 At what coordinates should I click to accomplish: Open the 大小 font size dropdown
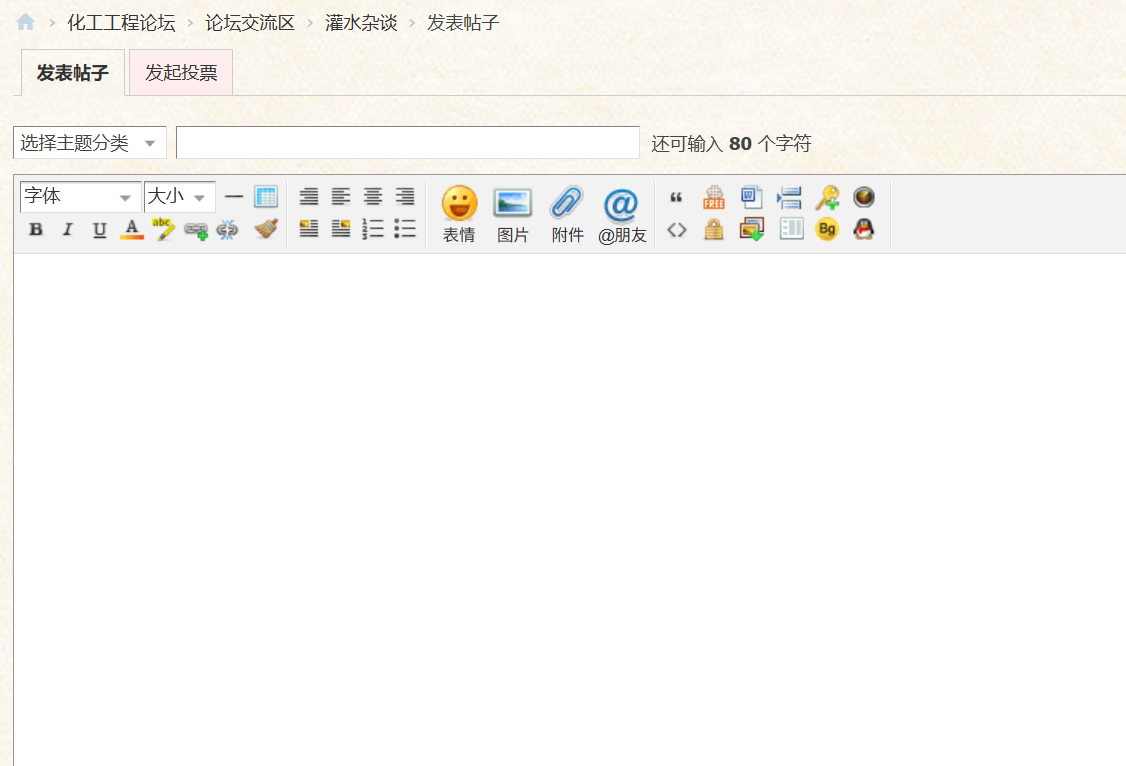pyautogui.click(x=180, y=197)
